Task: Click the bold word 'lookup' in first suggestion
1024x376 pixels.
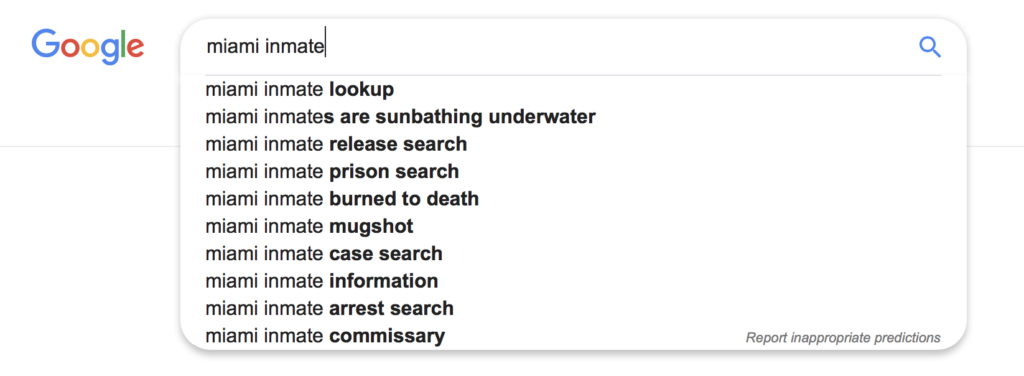Action: [362, 89]
